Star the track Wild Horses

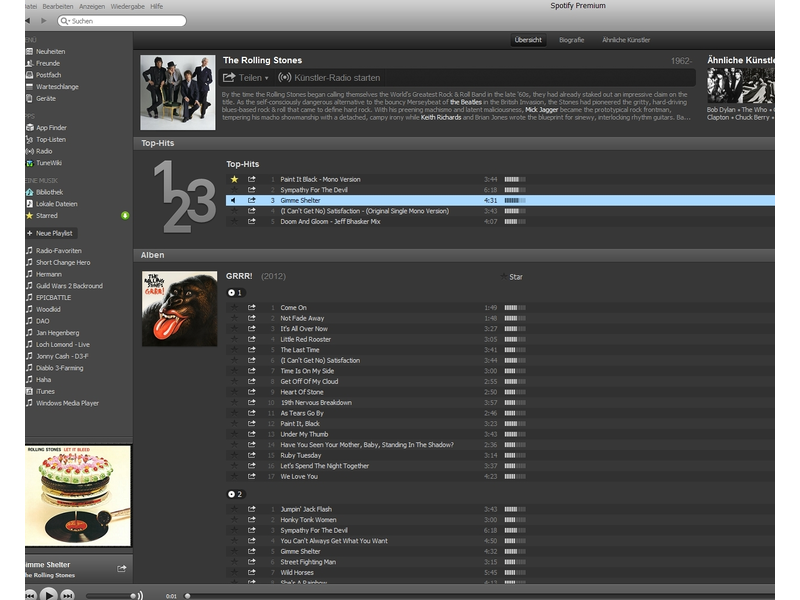coord(234,572)
